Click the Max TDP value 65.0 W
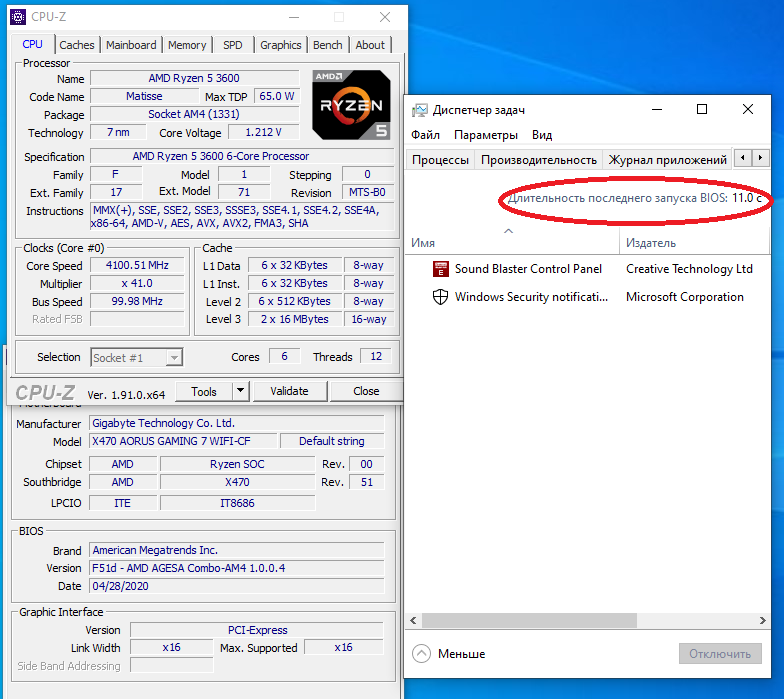The height and width of the screenshot is (699, 784). pos(276,96)
